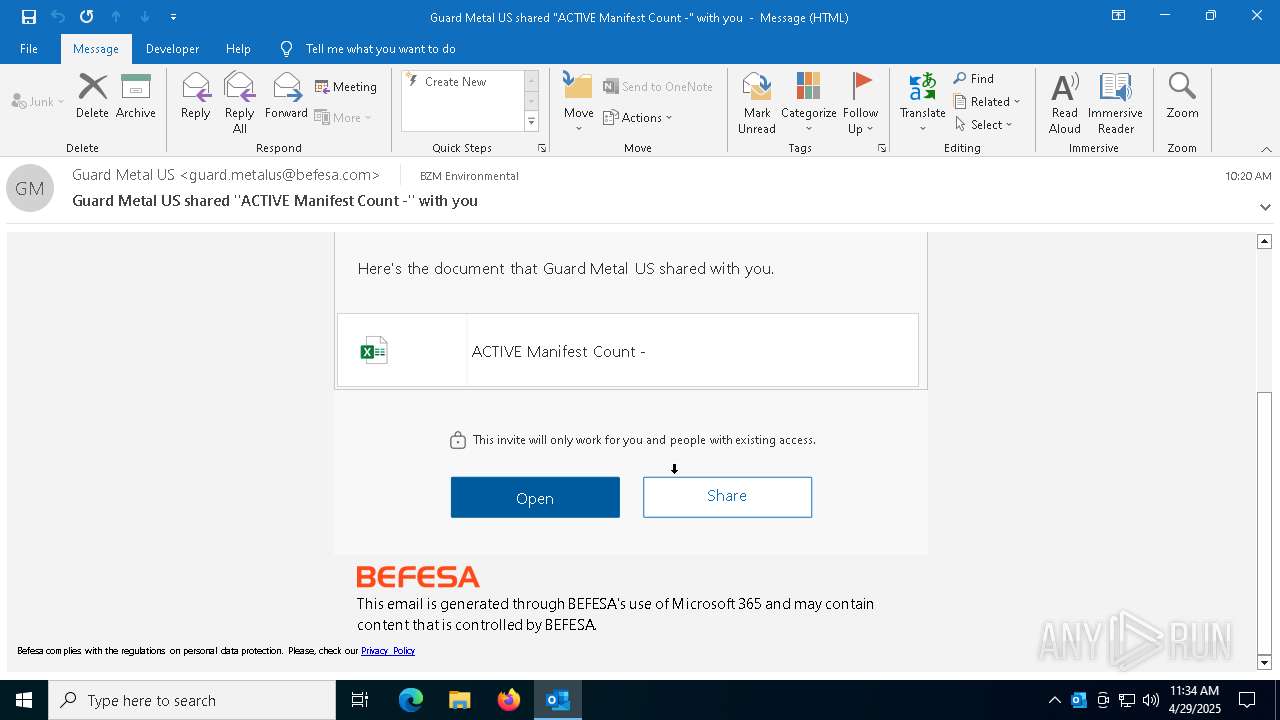This screenshot has height=720, width=1280.
Task: Launch Immersive Reader
Action: click(1115, 102)
